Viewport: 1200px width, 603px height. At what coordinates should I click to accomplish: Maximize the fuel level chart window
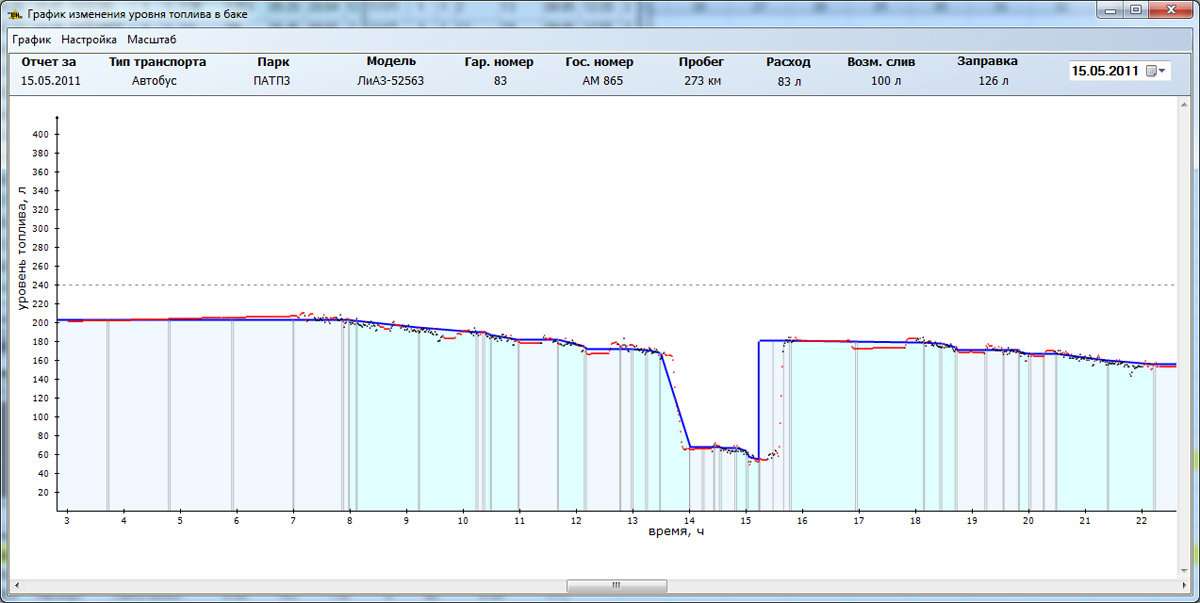click(x=1136, y=9)
